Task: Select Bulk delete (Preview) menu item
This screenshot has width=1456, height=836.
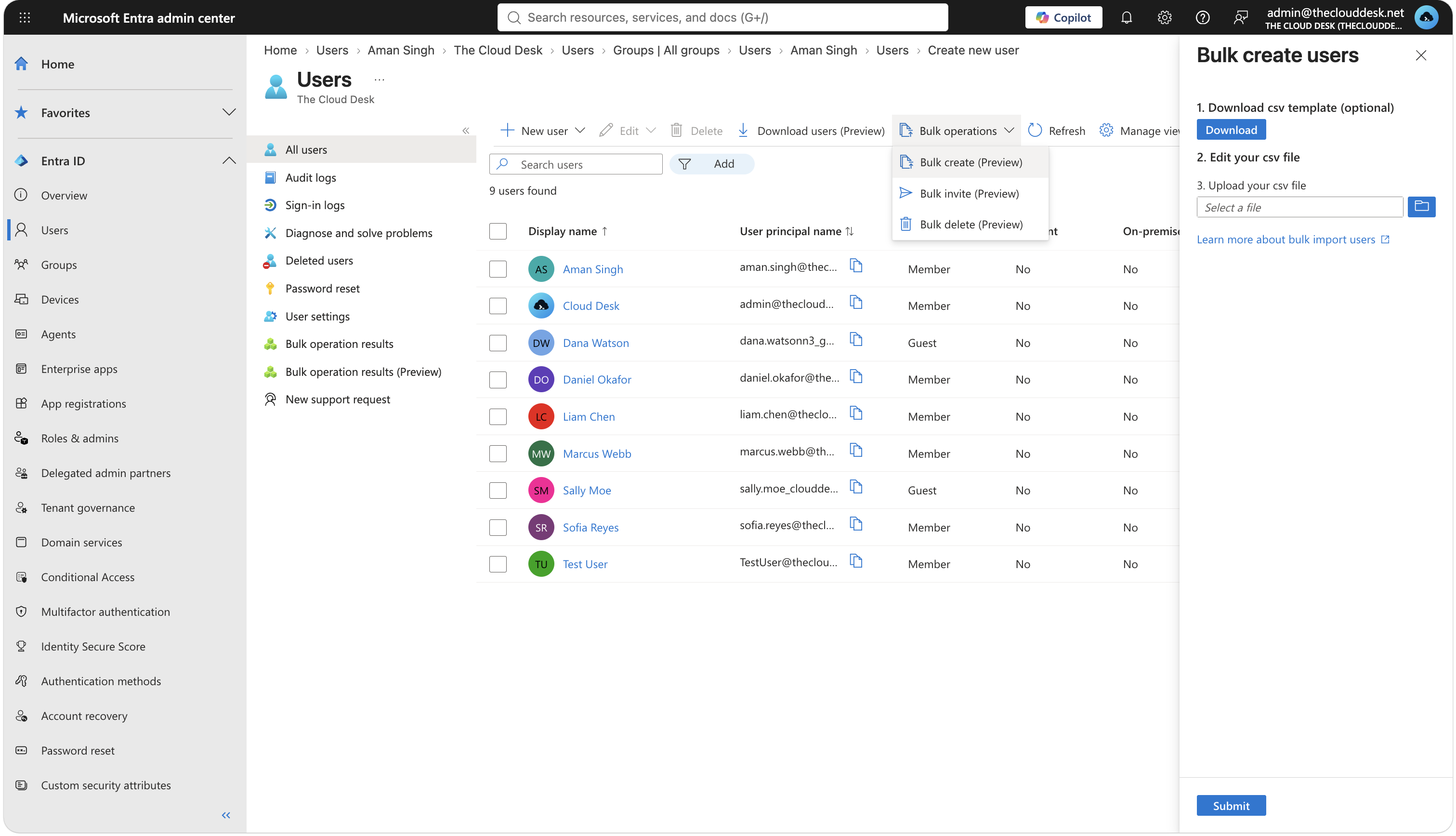Action: (970, 224)
